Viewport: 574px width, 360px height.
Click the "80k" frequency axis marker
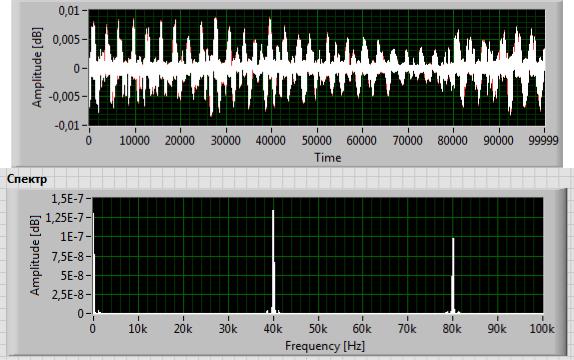tap(452, 329)
